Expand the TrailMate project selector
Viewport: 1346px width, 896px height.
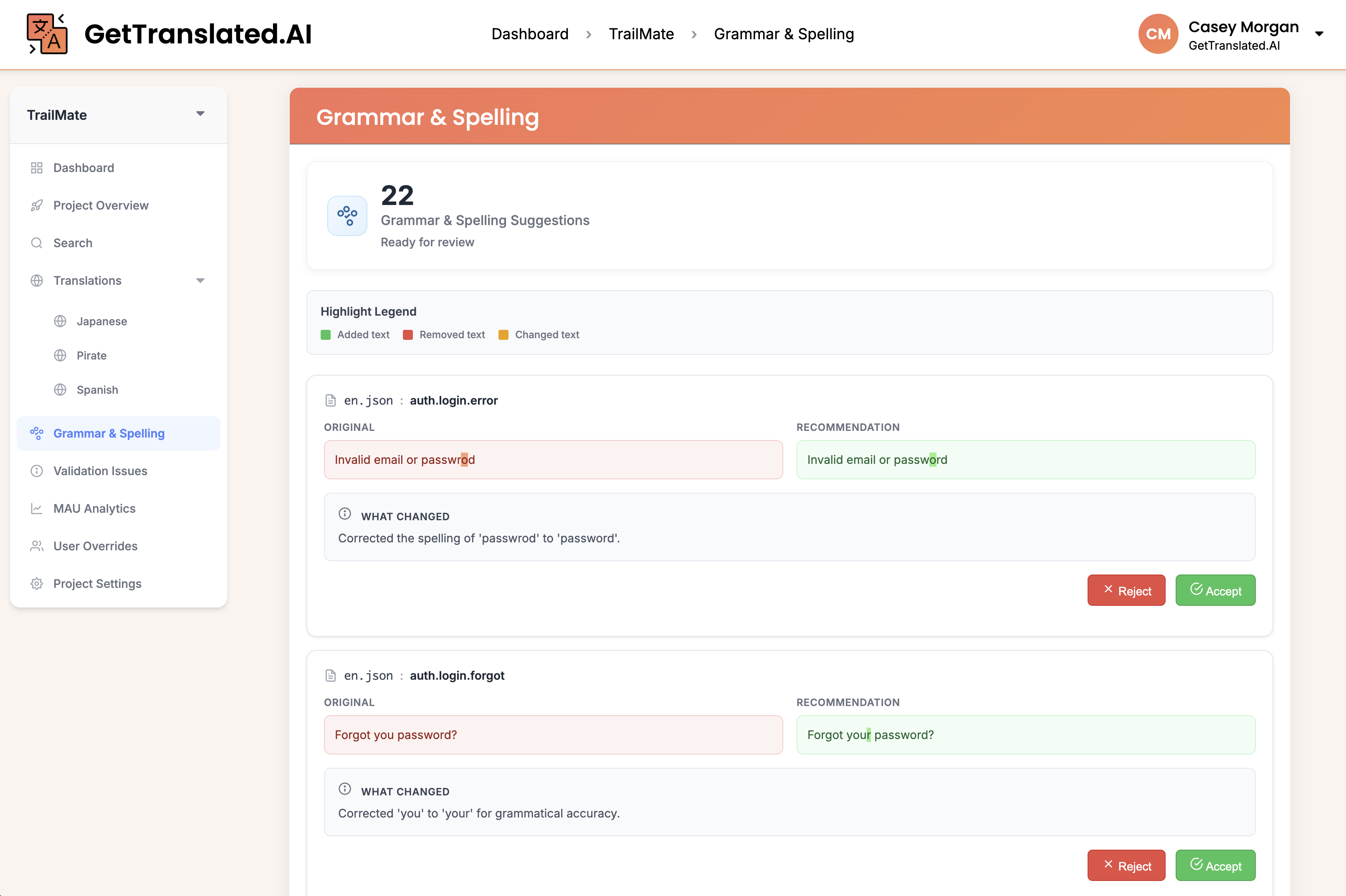pyautogui.click(x=200, y=114)
